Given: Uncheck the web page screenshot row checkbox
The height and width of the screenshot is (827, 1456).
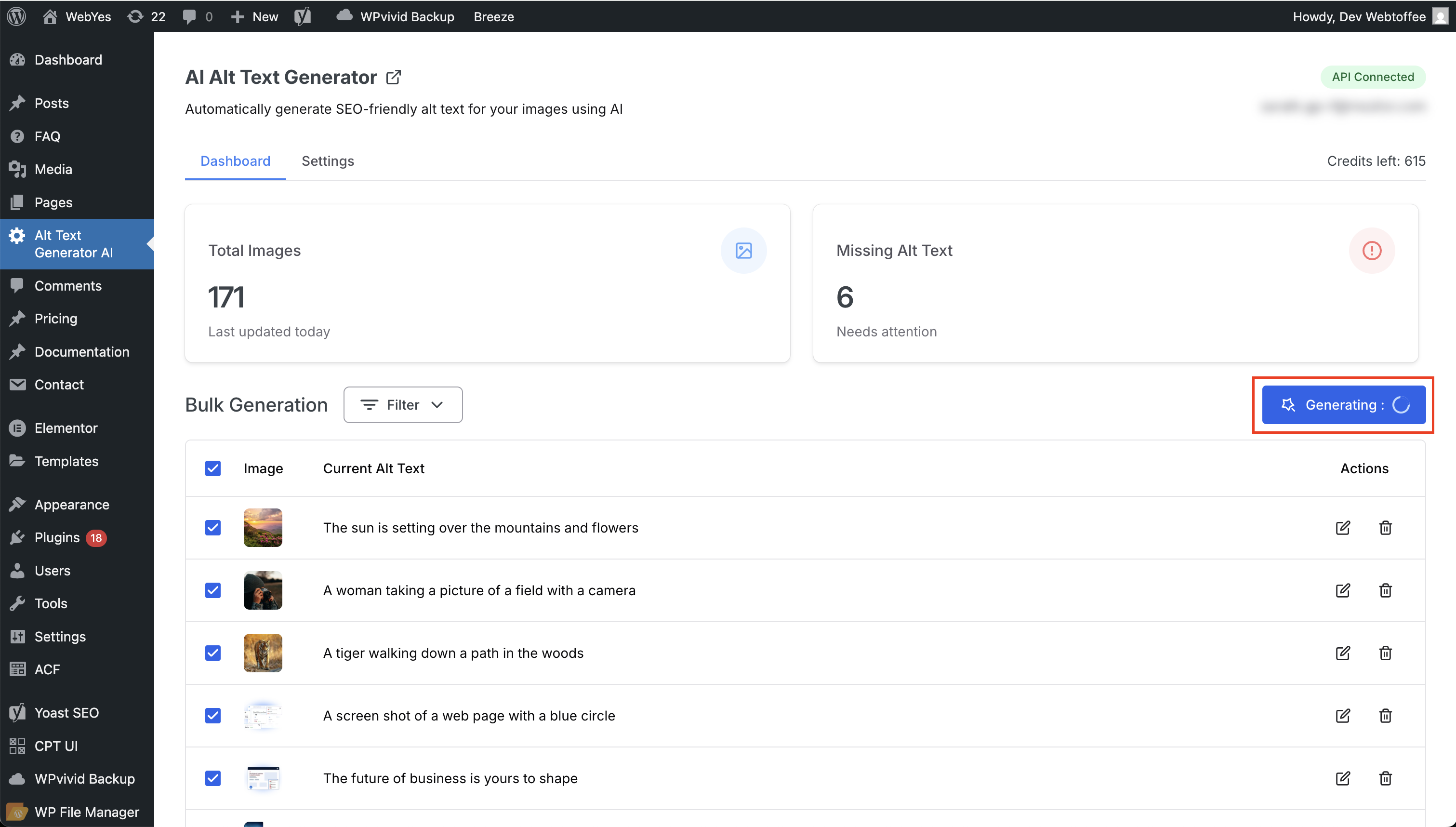Looking at the screenshot, I should (x=213, y=716).
